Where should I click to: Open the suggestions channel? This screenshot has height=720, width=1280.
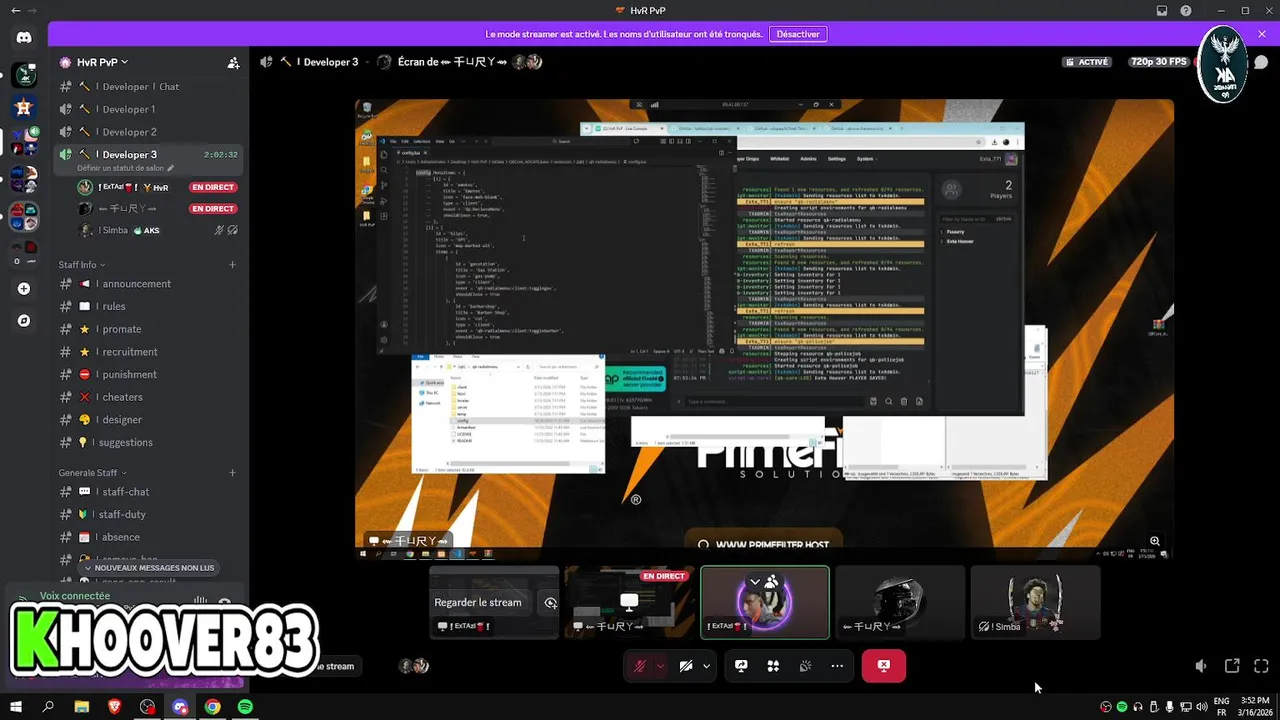click(148, 443)
